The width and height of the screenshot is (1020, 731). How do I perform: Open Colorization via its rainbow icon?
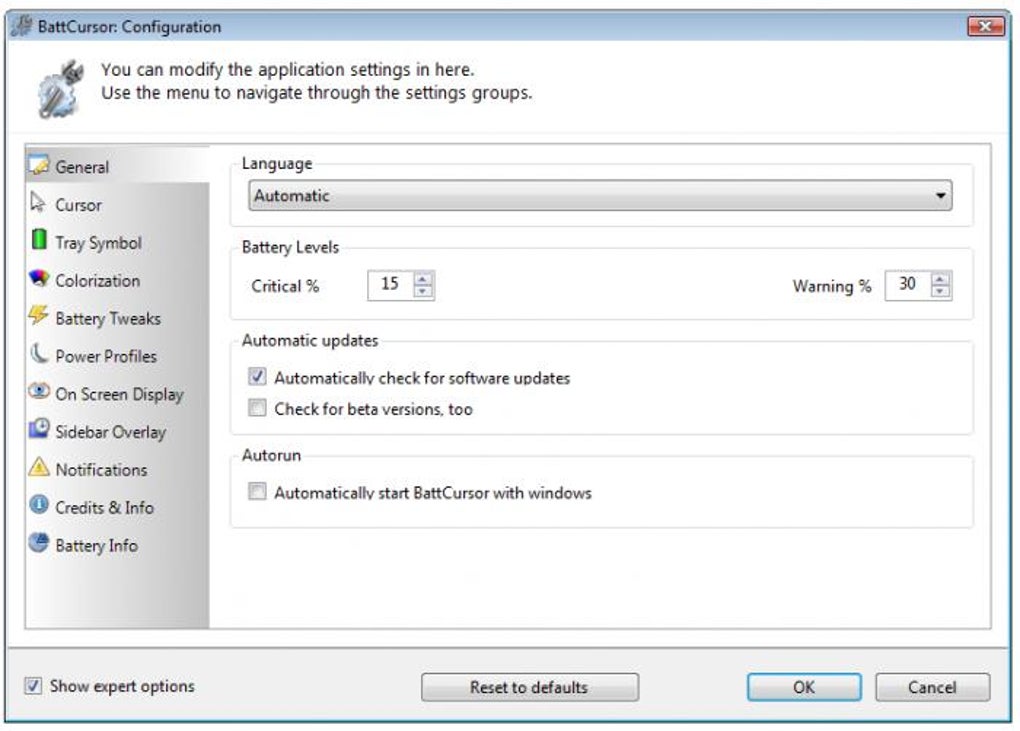click(39, 278)
